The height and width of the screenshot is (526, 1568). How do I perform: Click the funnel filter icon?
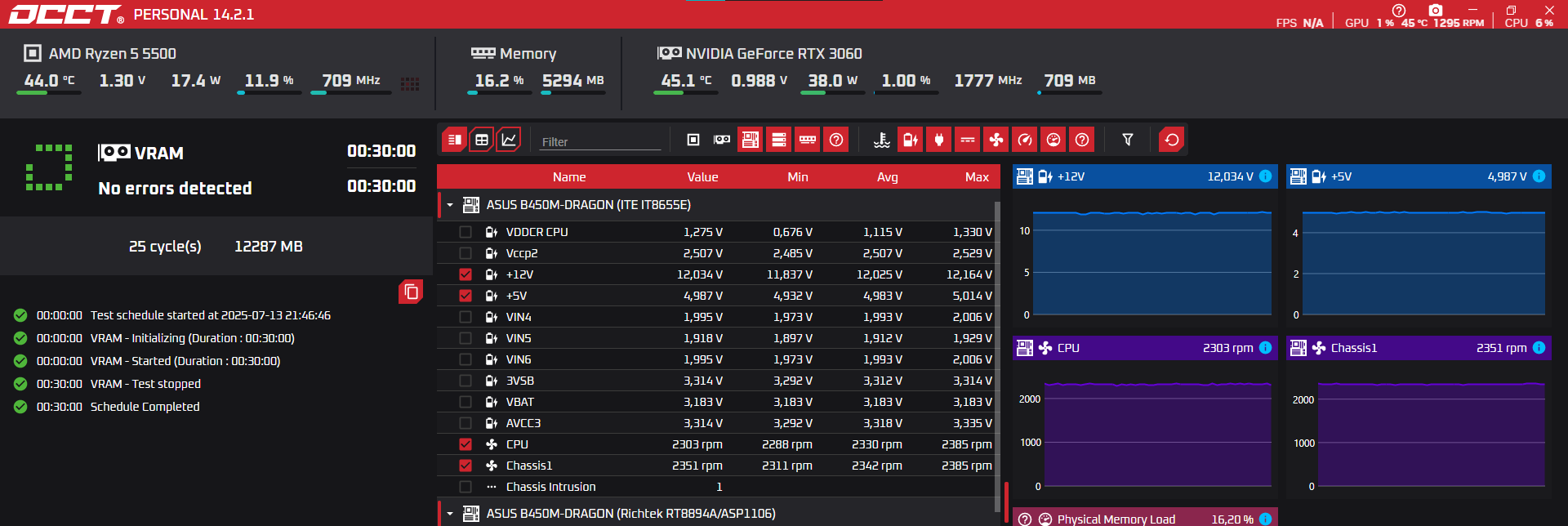coord(1128,140)
